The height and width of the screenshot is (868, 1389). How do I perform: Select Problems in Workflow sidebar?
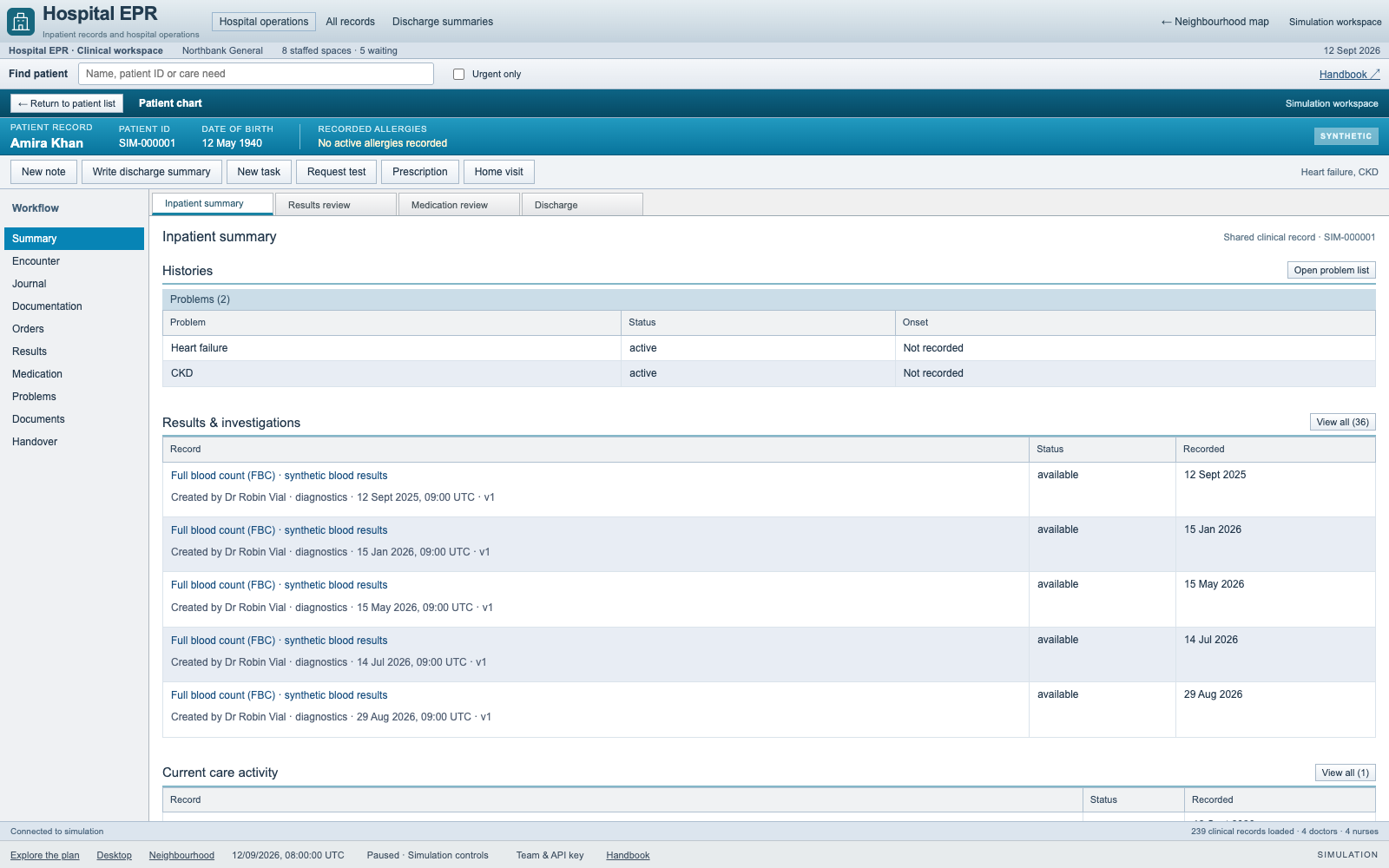tap(74, 397)
